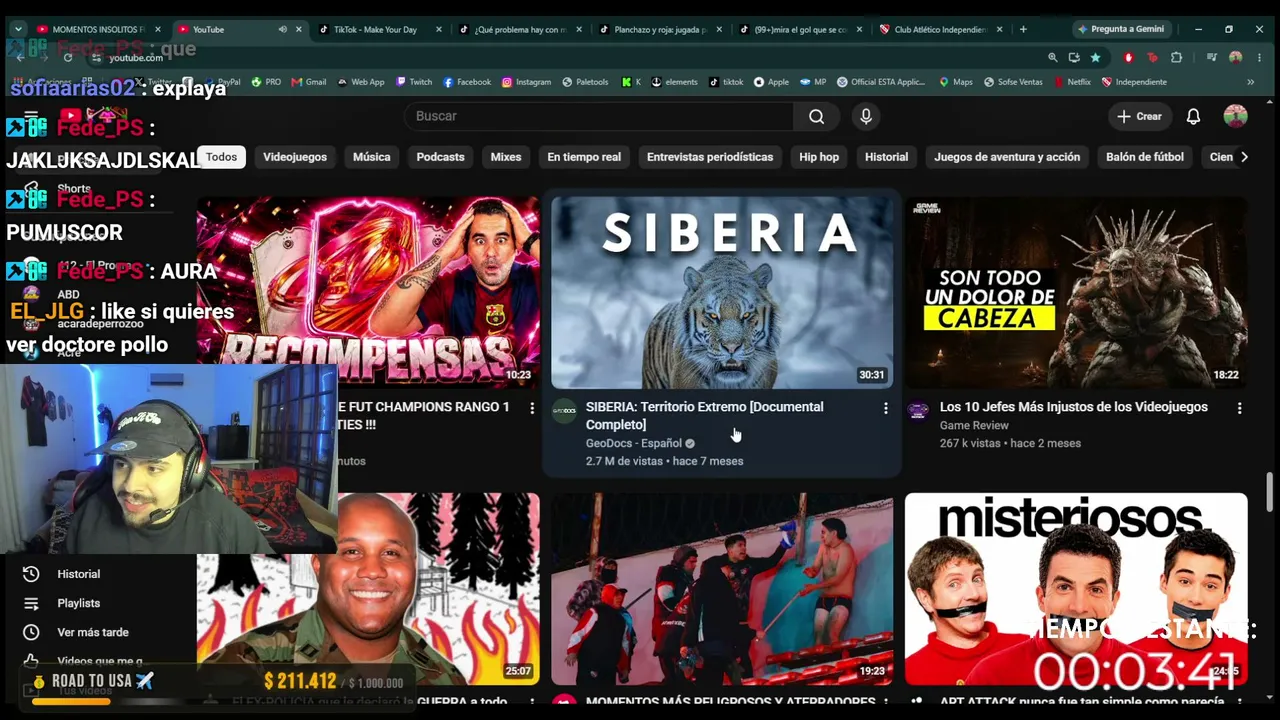The height and width of the screenshot is (720, 1280).
Task: Open the Apple bookmark
Action: pos(771,82)
